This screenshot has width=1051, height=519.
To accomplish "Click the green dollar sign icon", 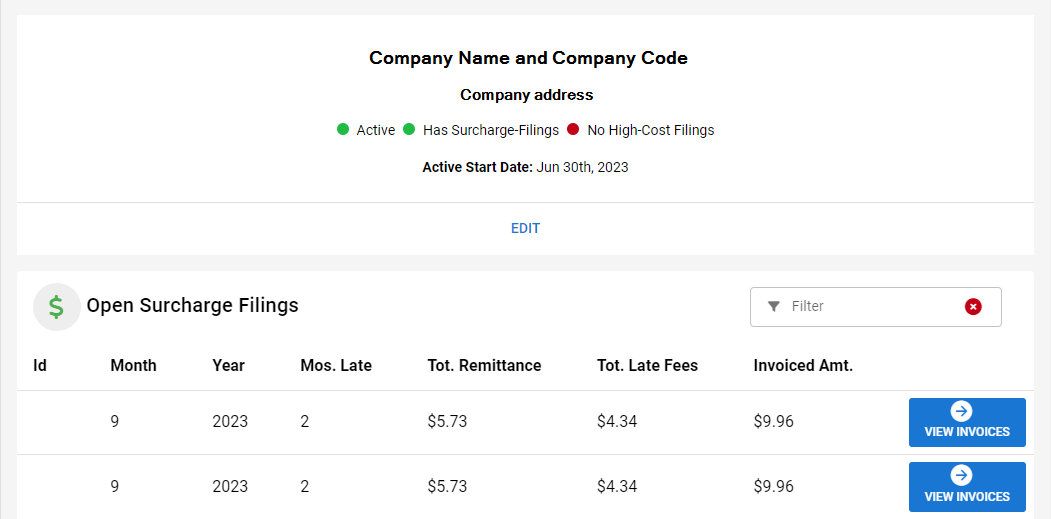I will point(57,307).
